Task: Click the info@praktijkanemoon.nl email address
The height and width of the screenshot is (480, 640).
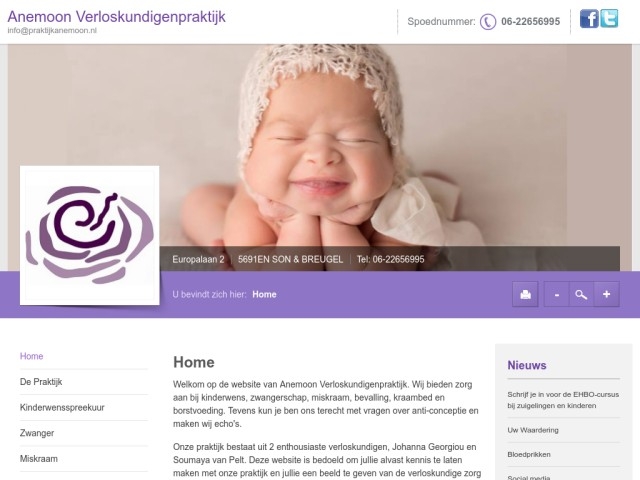Action: [52, 31]
